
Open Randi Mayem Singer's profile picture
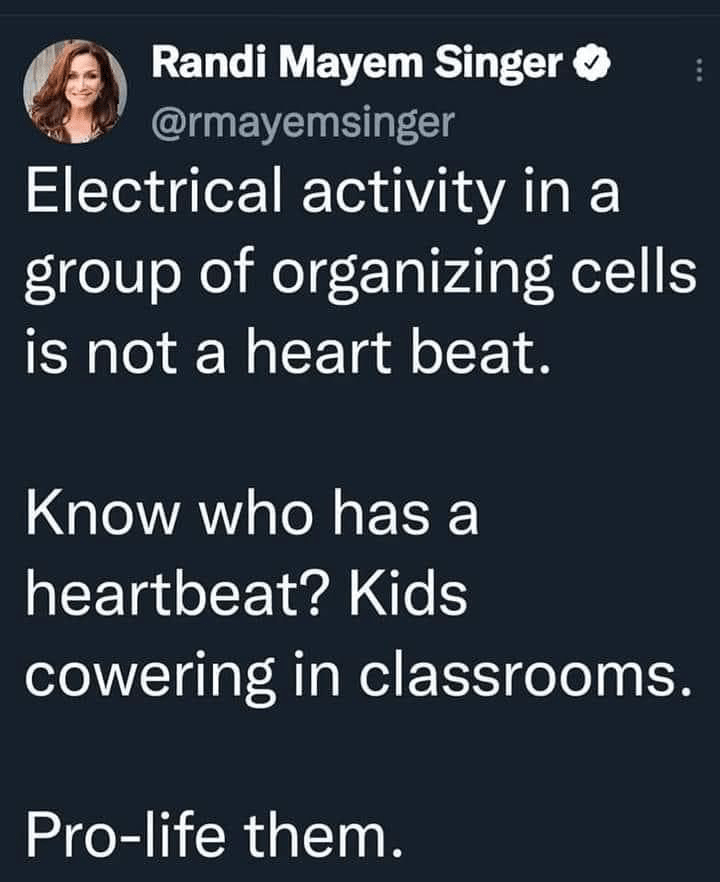pos(75,91)
